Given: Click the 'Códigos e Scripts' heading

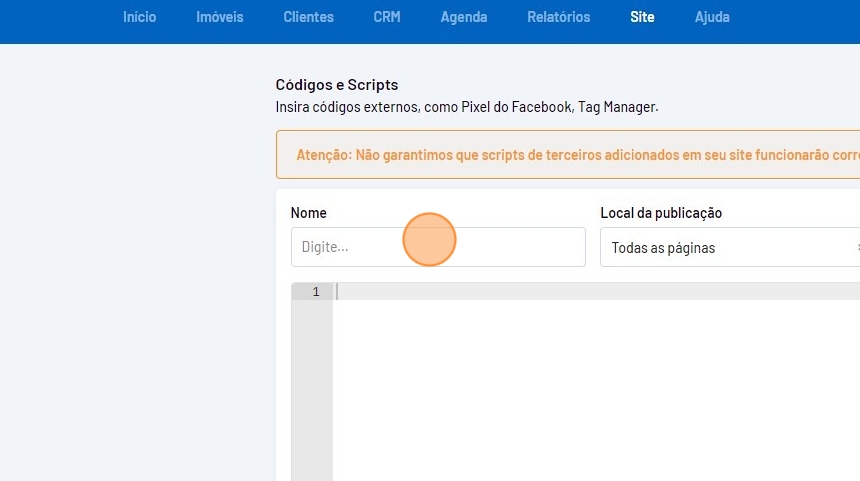Looking at the screenshot, I should pyautogui.click(x=336, y=85).
